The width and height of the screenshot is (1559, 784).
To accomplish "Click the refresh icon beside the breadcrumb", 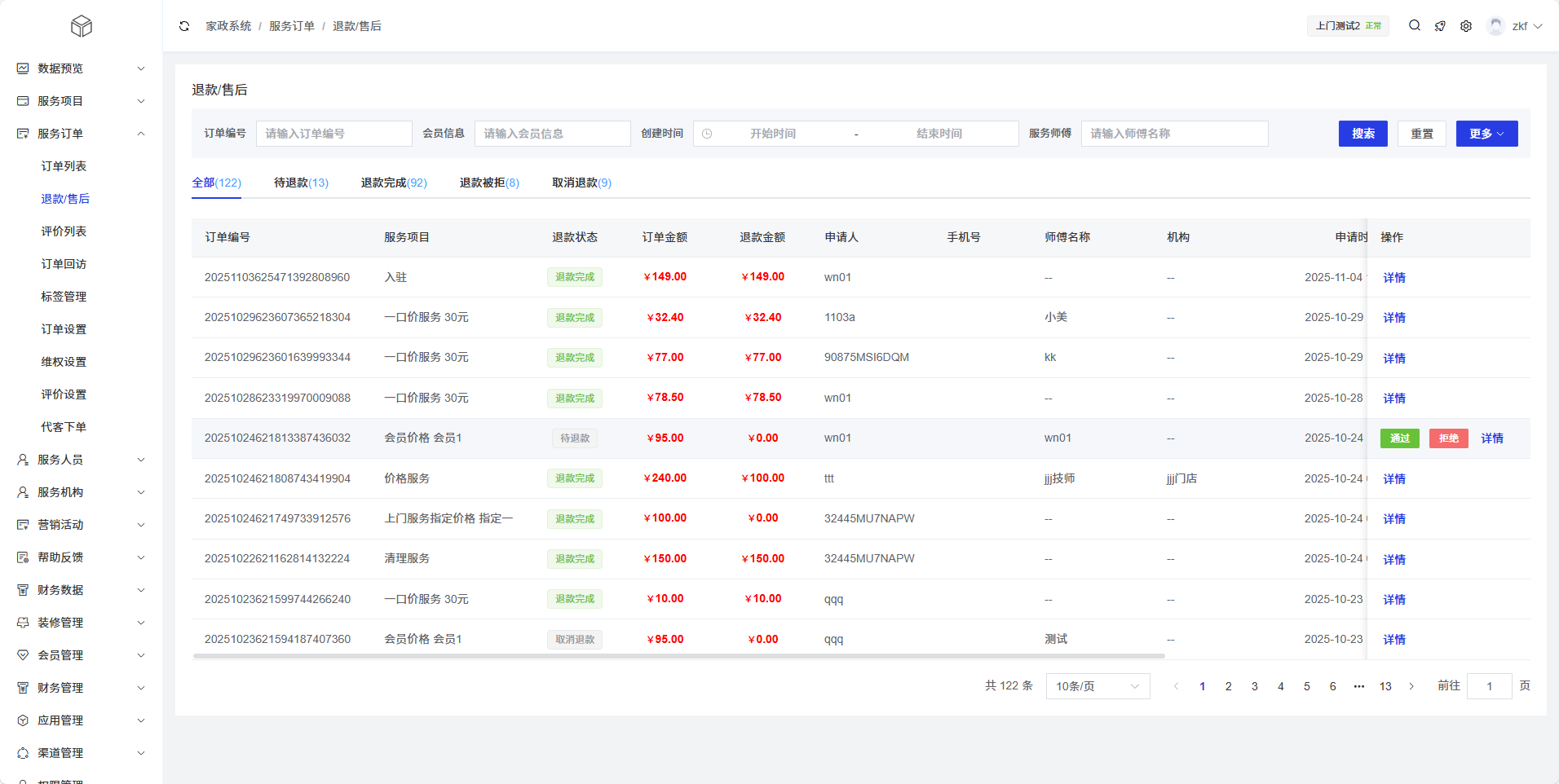I will click(x=184, y=26).
